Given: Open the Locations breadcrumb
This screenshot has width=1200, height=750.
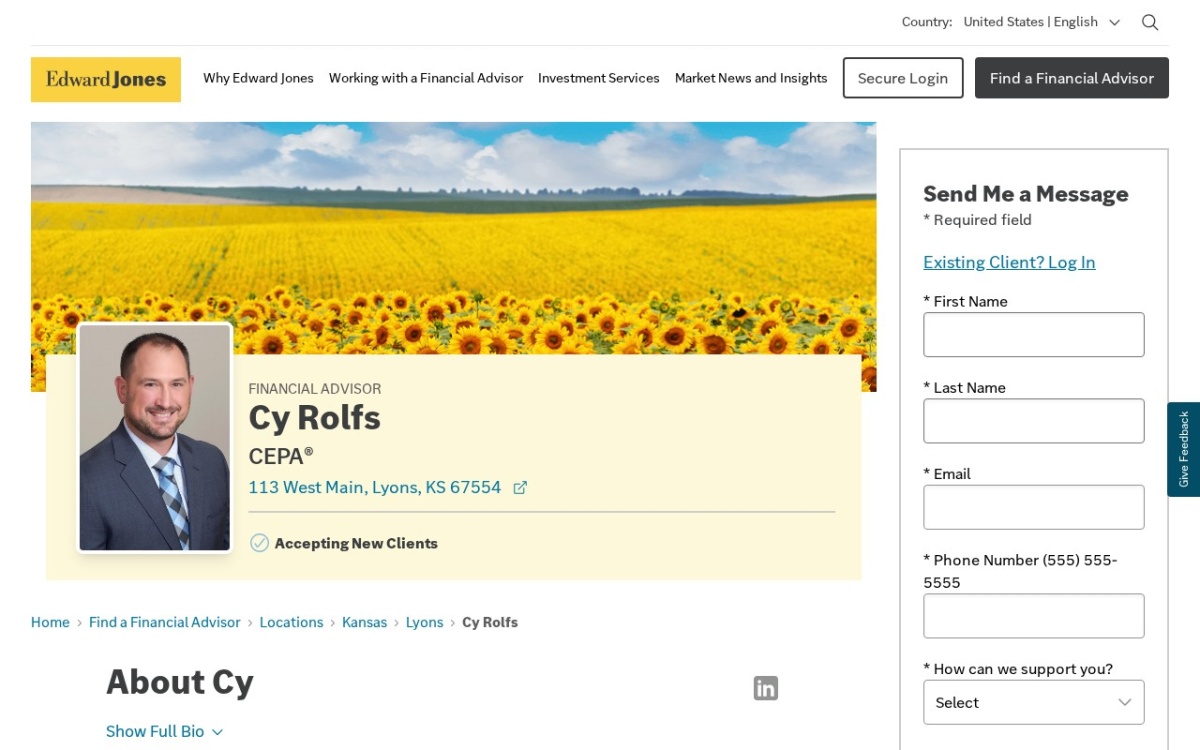Looking at the screenshot, I should (291, 622).
